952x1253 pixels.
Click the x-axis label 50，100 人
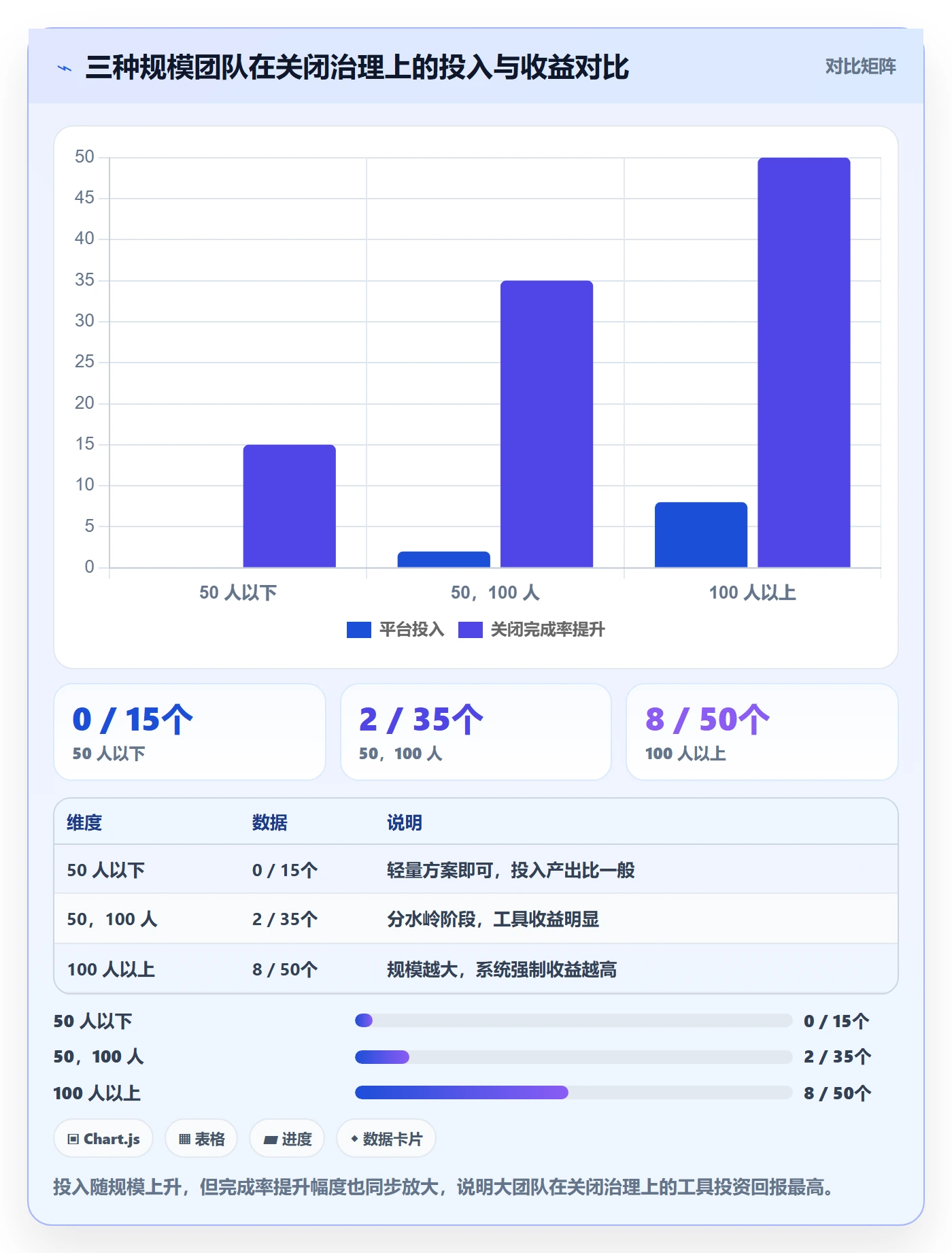click(x=496, y=592)
